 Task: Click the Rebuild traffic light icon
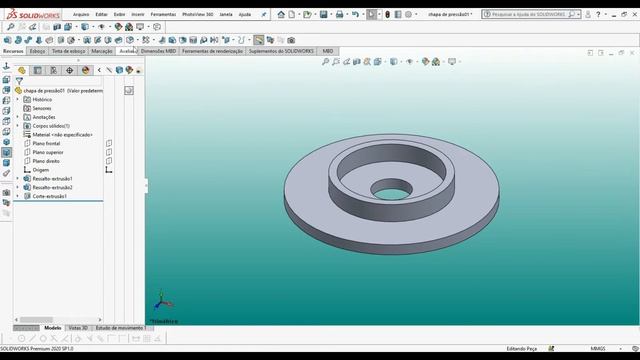[x=387, y=14]
